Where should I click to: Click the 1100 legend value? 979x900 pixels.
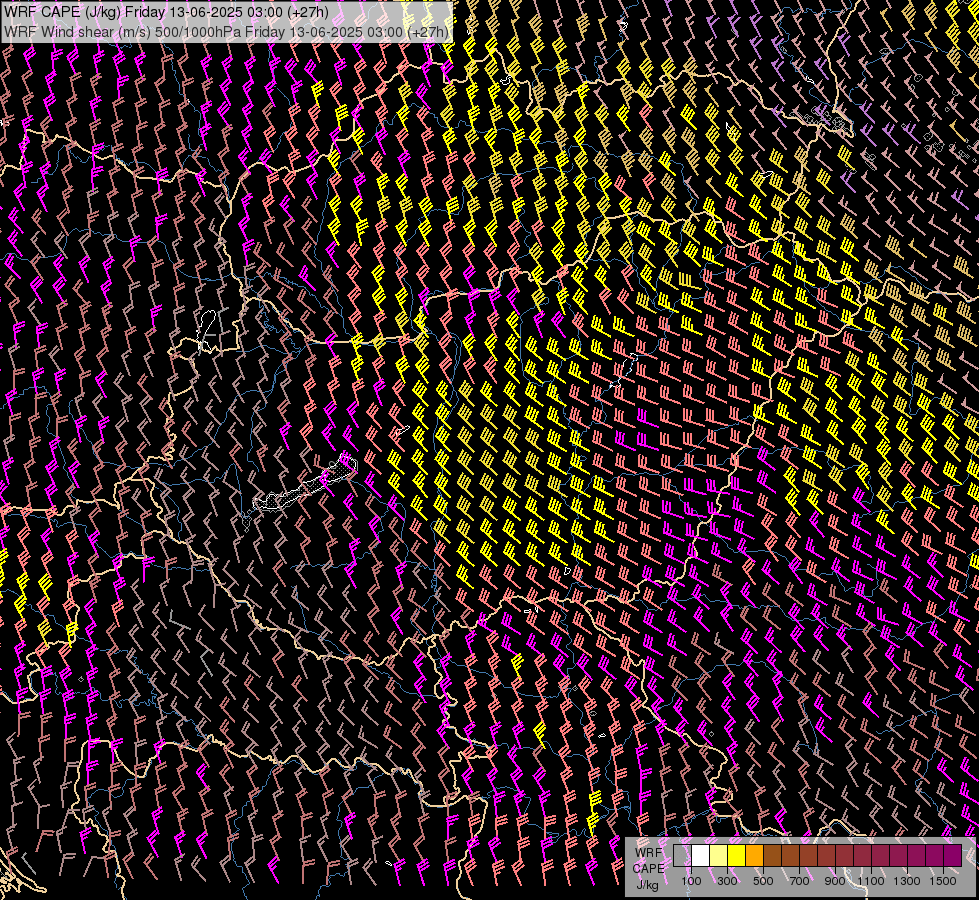tap(870, 881)
